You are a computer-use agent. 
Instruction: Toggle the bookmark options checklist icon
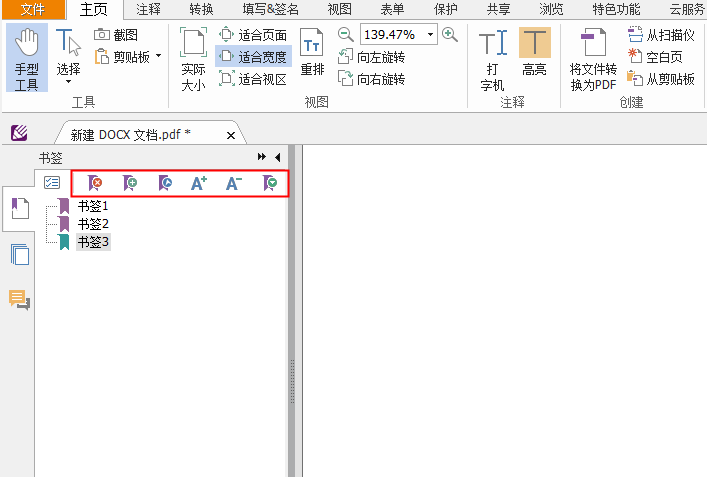(x=52, y=183)
